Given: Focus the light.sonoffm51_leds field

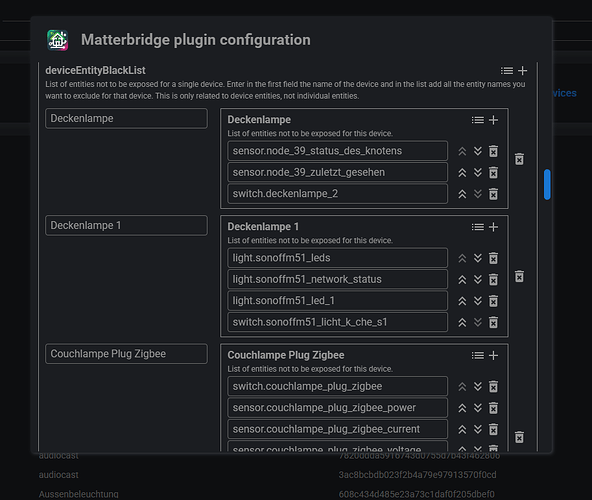Looking at the screenshot, I should click(x=338, y=258).
